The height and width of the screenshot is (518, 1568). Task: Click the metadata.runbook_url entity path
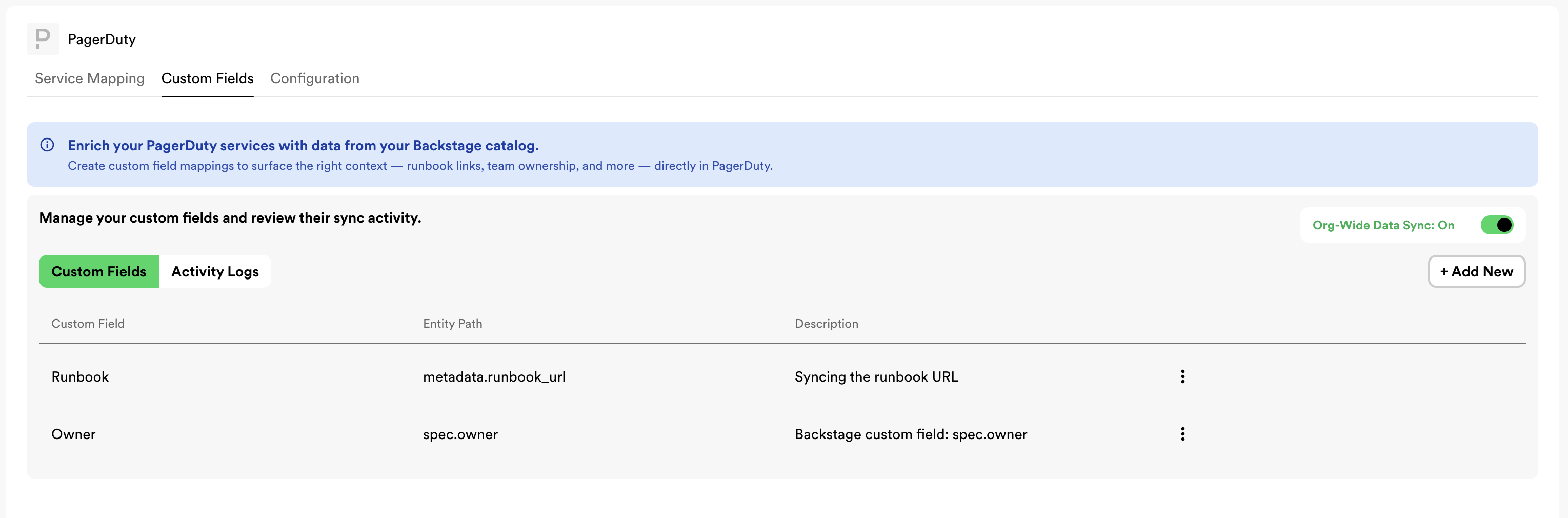coord(494,377)
